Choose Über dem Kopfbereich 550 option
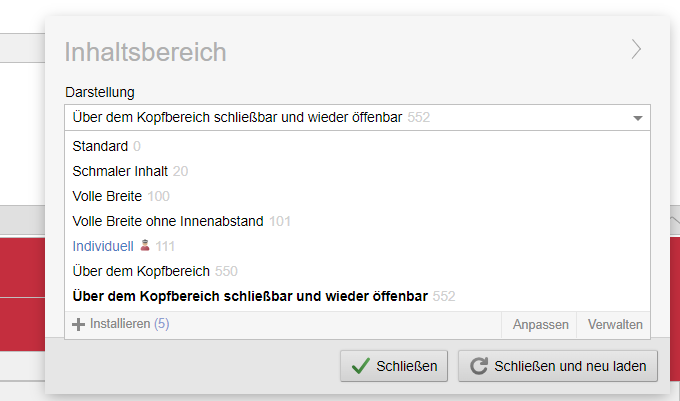 154,271
